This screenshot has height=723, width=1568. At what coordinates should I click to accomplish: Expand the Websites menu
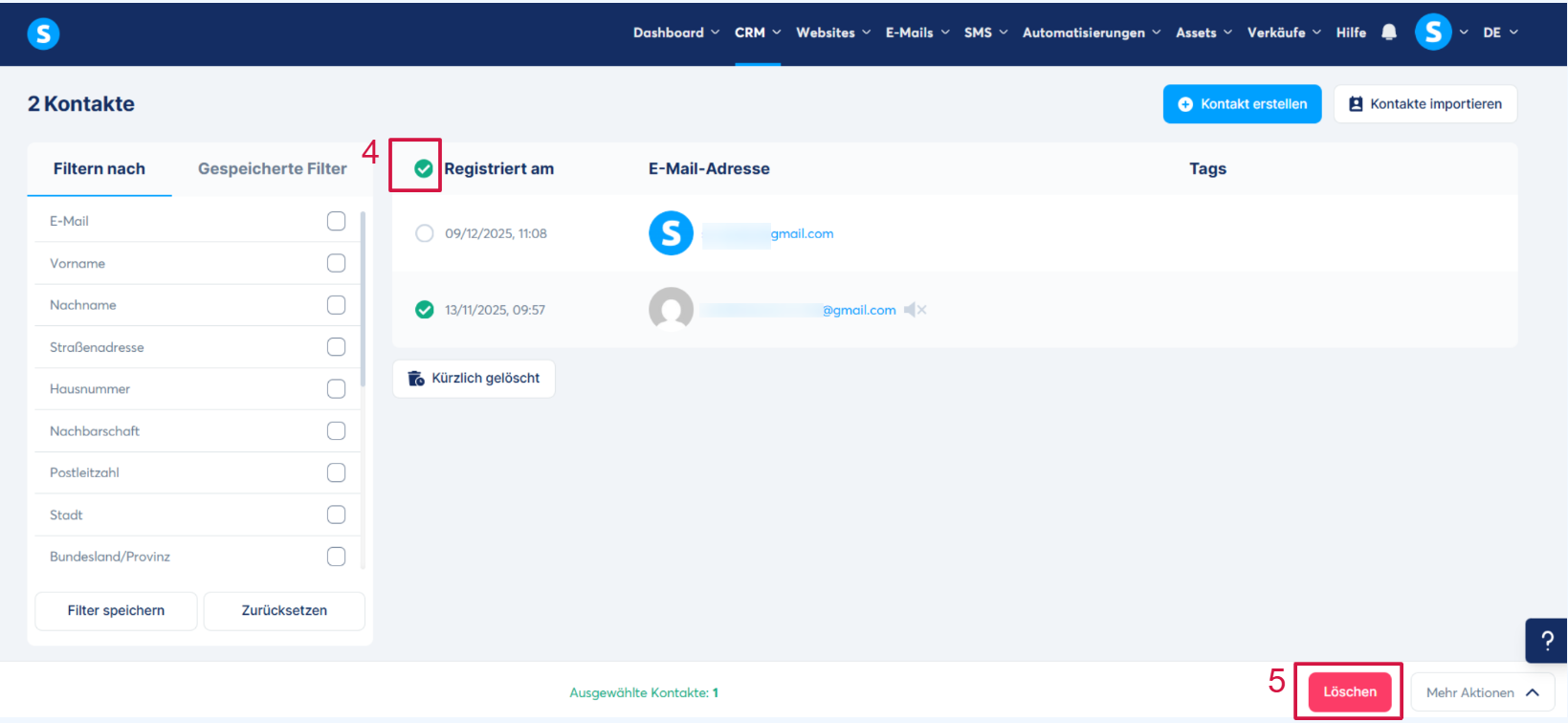click(833, 33)
